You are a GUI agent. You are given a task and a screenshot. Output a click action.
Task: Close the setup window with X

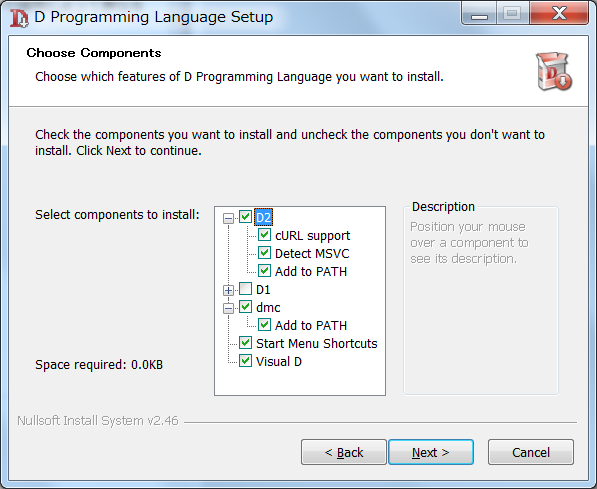tap(559, 13)
